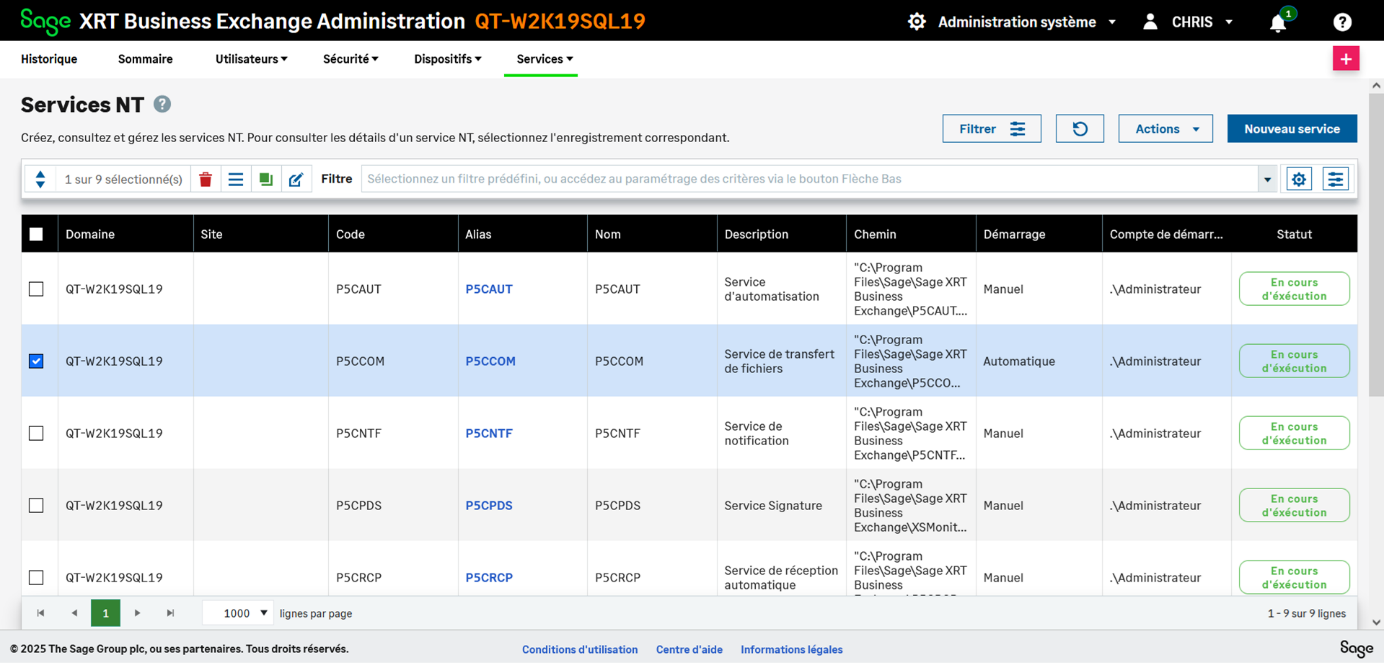This screenshot has height=663, width=1384.
Task: Click the edit pencil icon in toolbar
Action: 296,180
